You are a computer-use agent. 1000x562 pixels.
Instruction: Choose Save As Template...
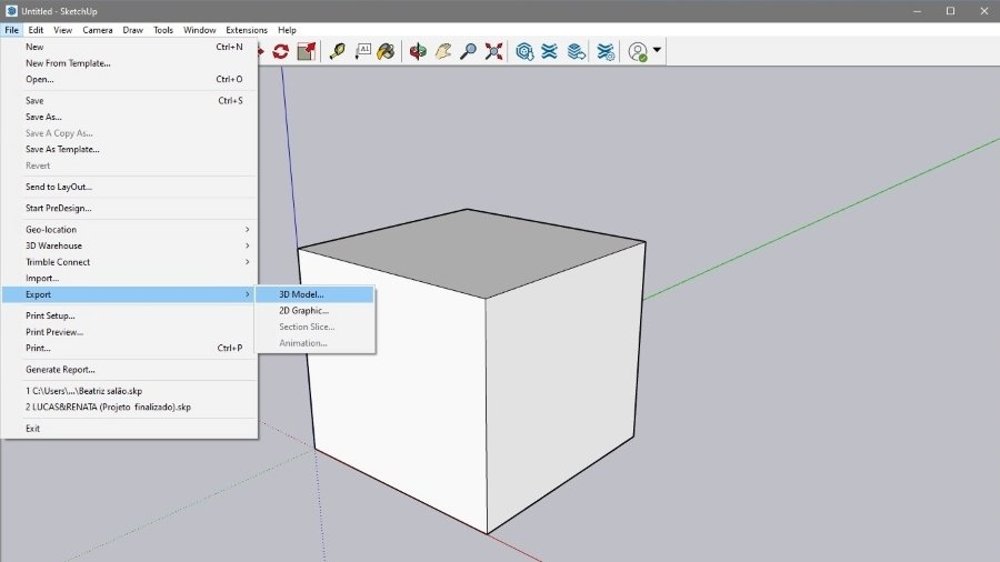coord(129,149)
